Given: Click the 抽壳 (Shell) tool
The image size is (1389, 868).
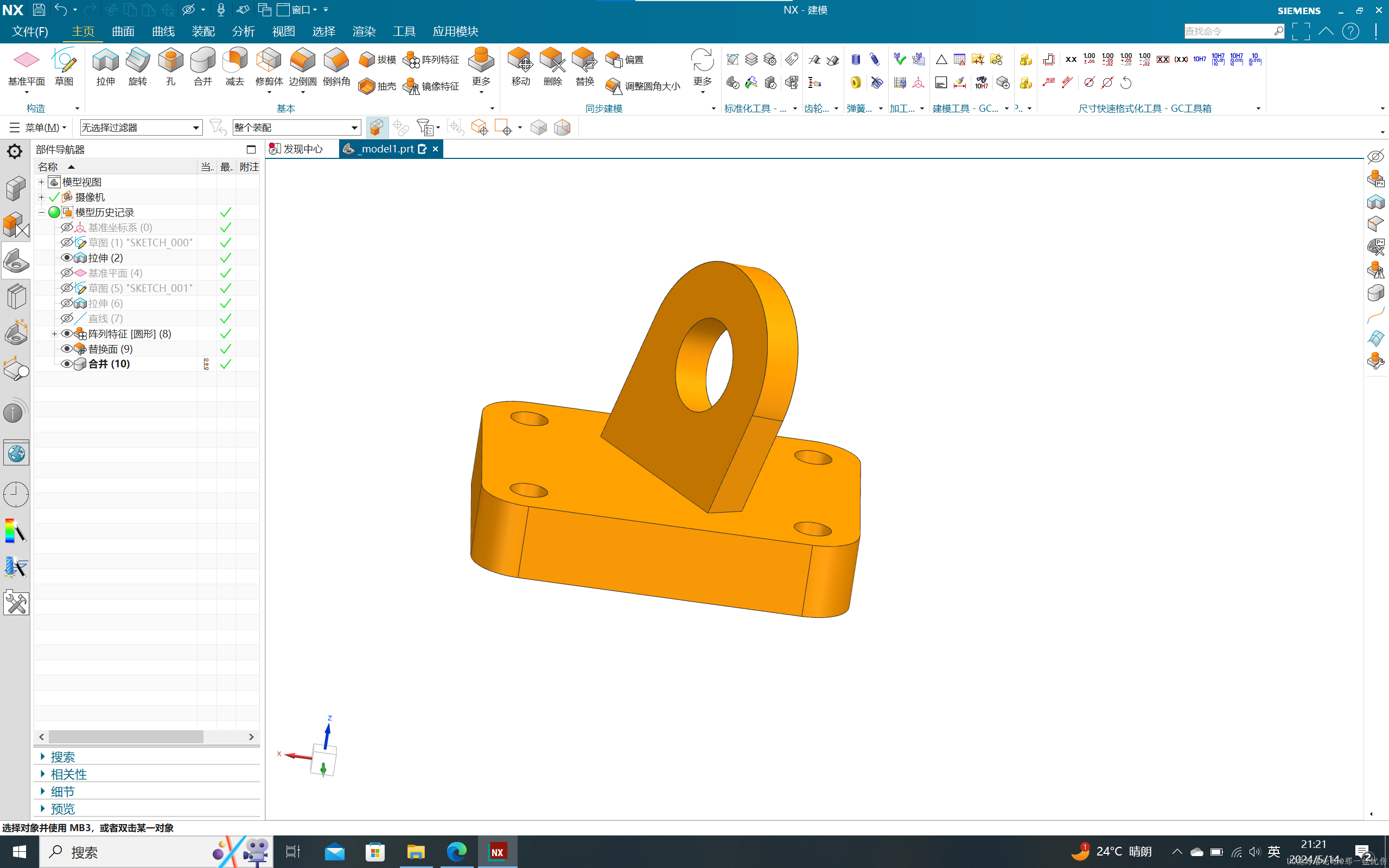Looking at the screenshot, I should tap(377, 86).
